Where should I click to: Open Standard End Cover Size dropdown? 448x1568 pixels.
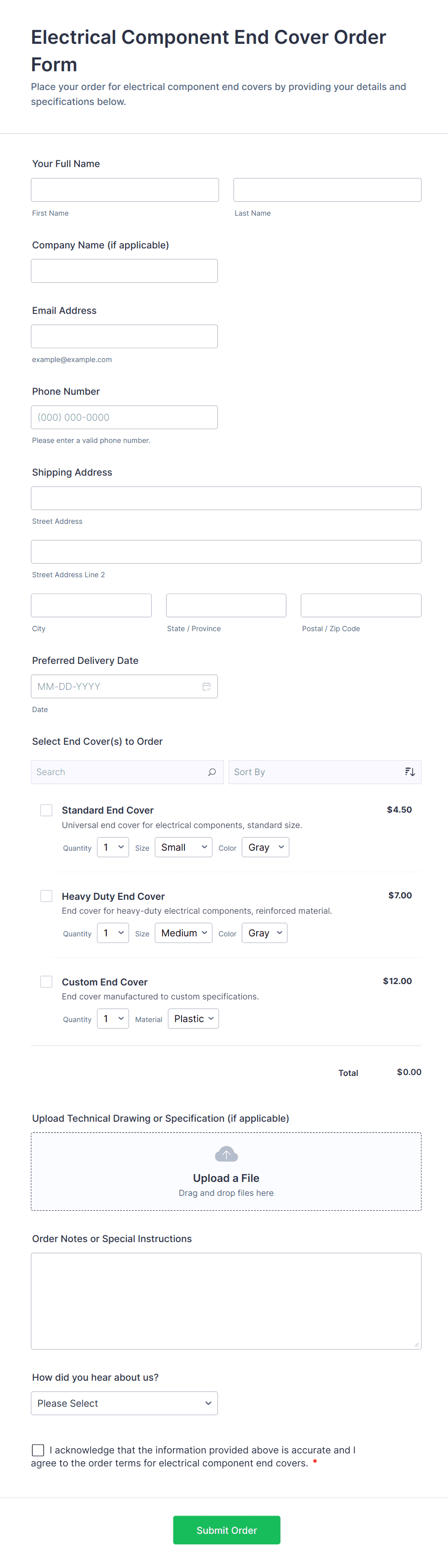[183, 847]
